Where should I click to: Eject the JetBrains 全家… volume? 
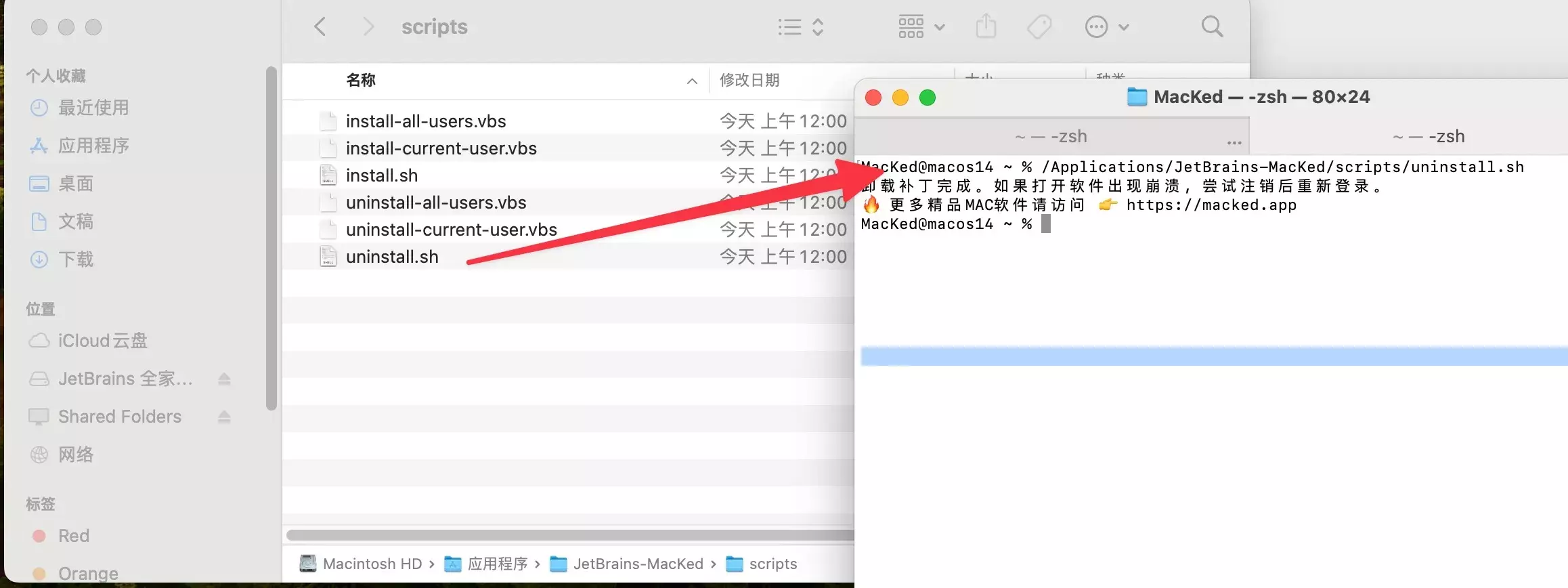(225, 379)
